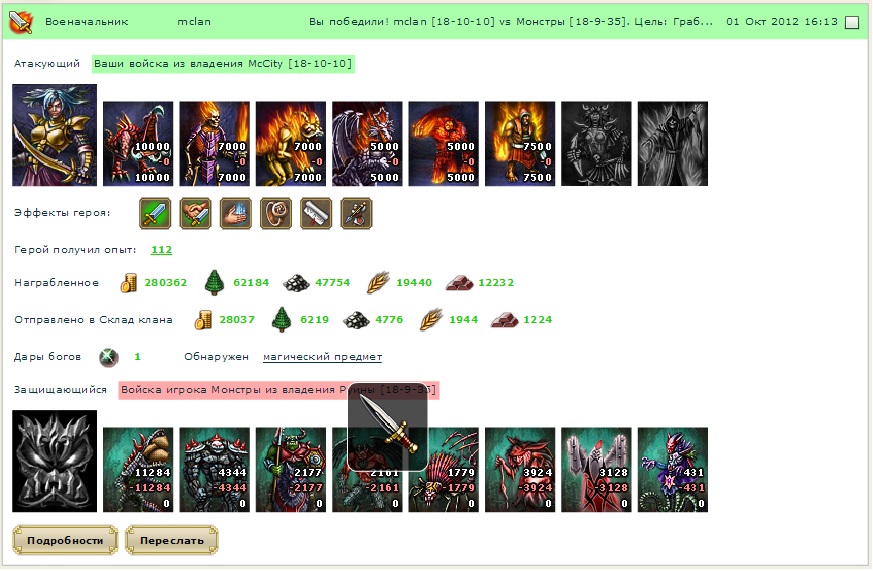Screen dimensions: 873x571
Task: Click the defender unit with 3128 troops
Action: 596,470
